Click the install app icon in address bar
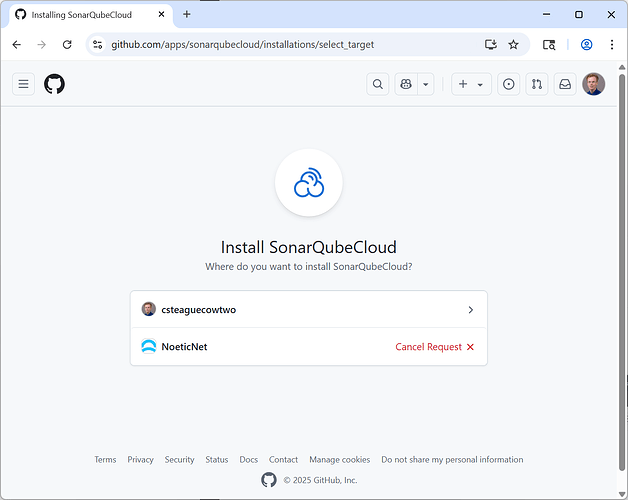The image size is (628, 500). point(491,44)
